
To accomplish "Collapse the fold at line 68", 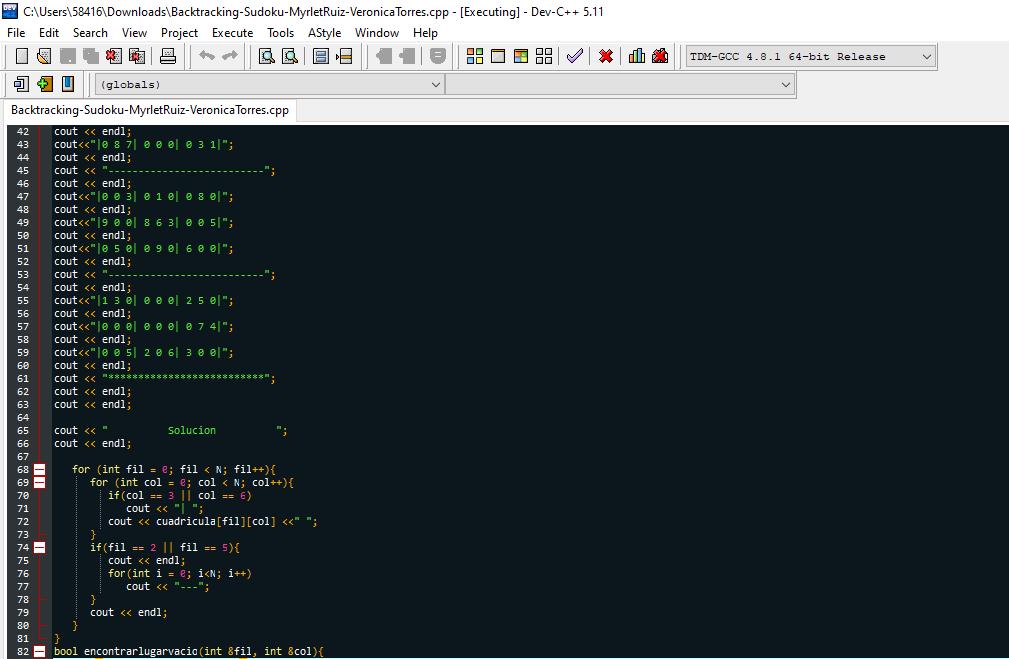I will pos(39,470).
